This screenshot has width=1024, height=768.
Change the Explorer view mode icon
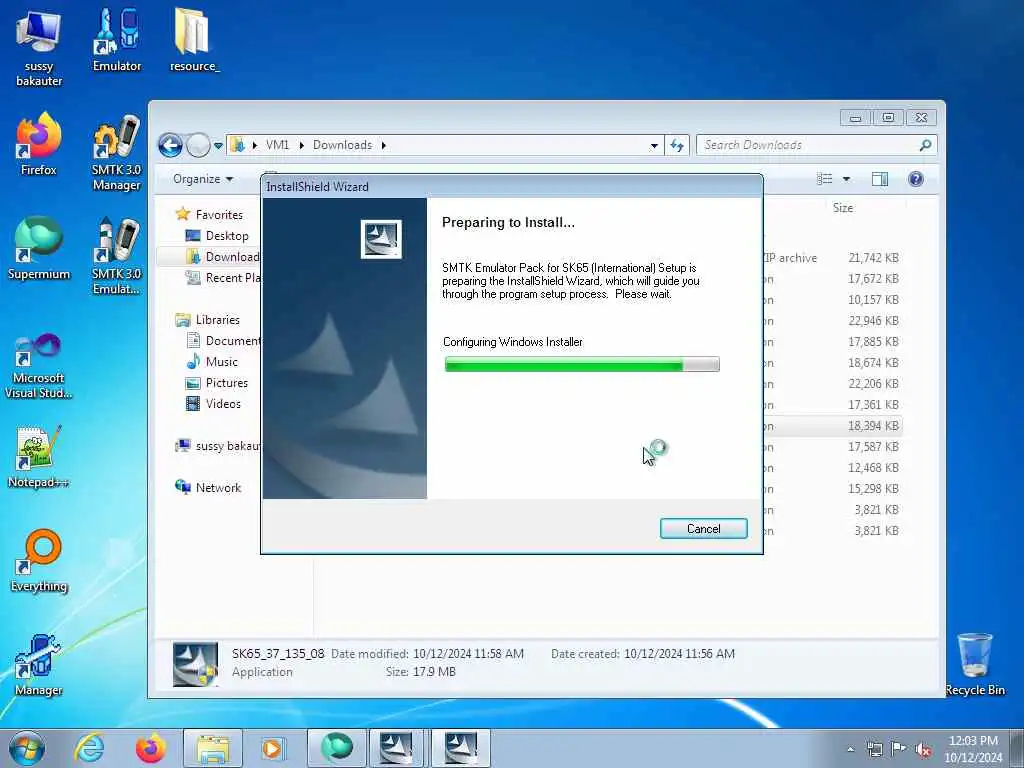(x=825, y=179)
